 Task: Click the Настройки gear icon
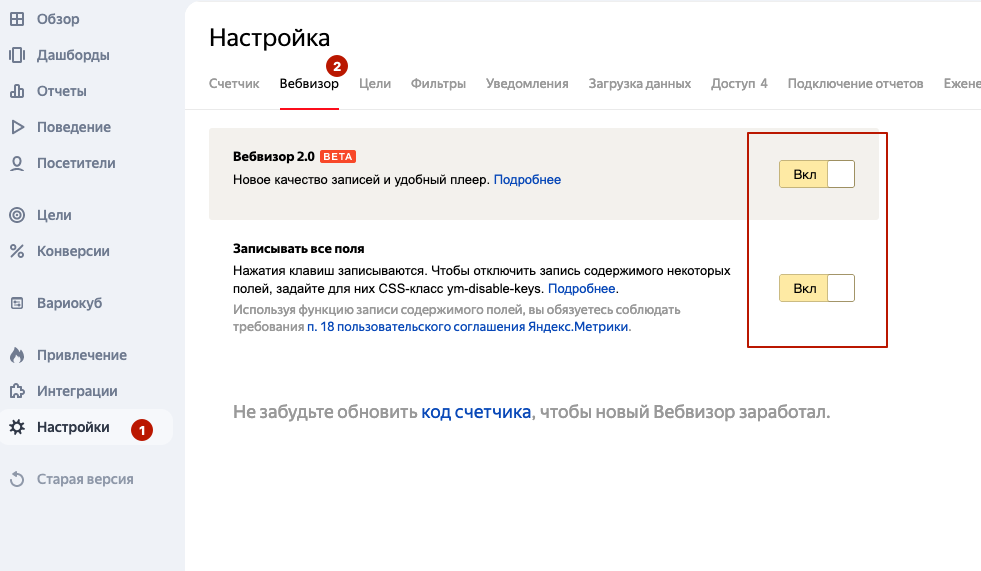17,427
